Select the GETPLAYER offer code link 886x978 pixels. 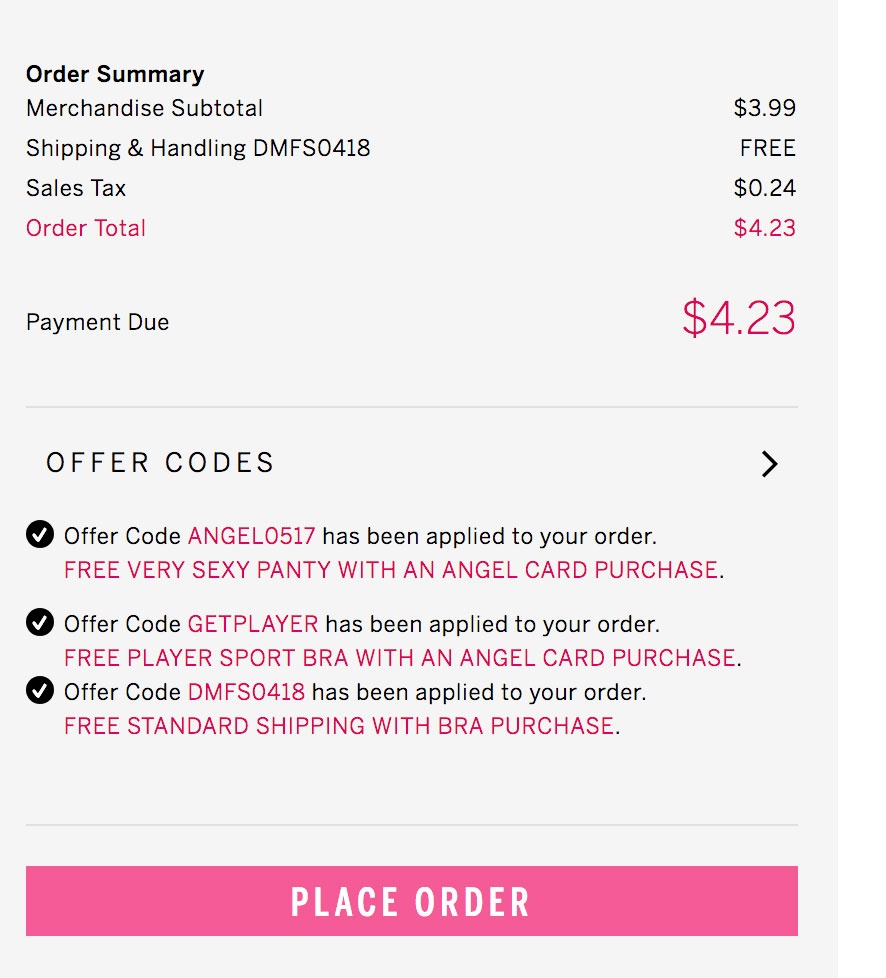coord(253,624)
